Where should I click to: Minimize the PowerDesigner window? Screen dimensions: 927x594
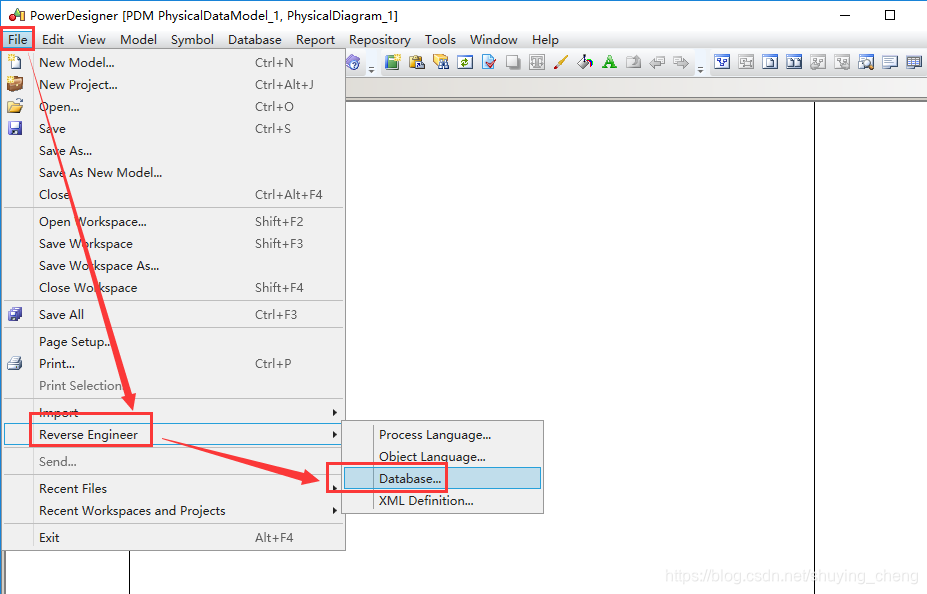(x=845, y=15)
